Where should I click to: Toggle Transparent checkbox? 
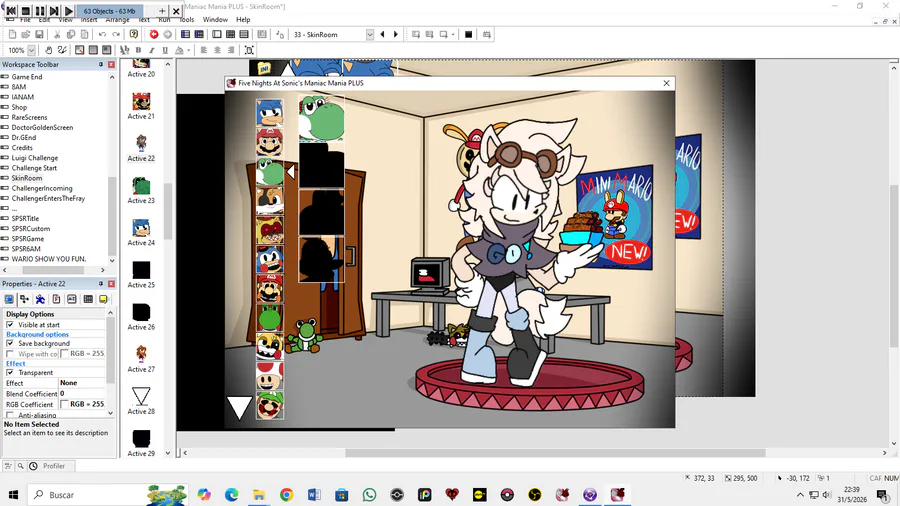(10, 372)
